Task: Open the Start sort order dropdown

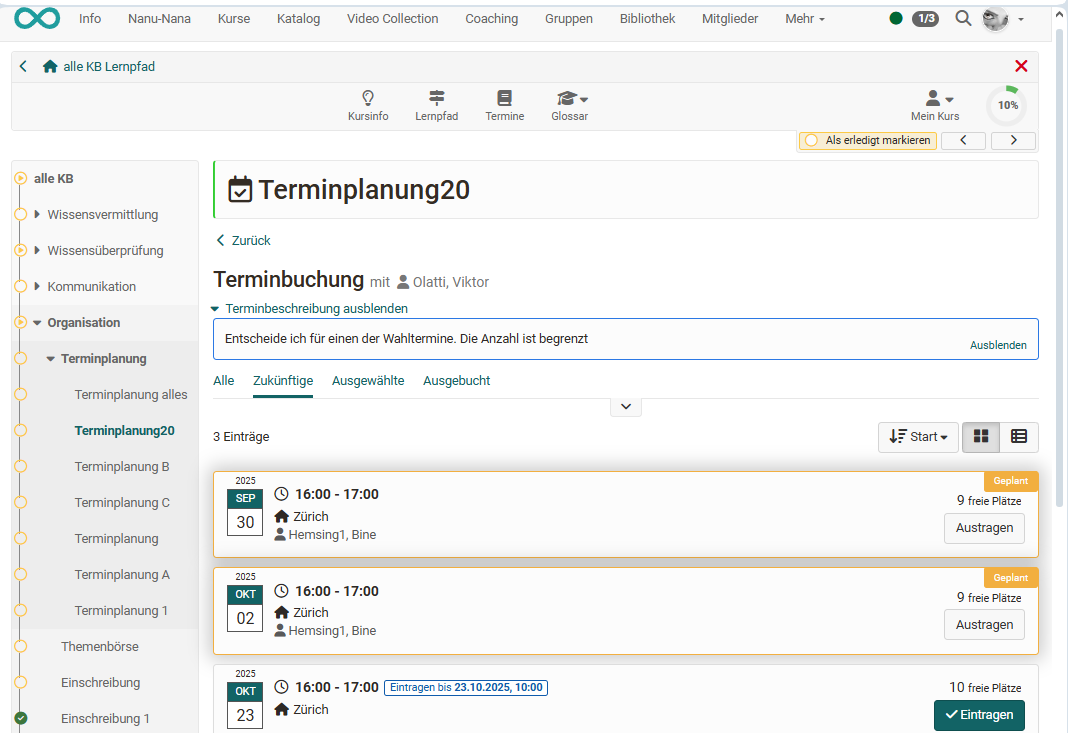Action: 917,437
